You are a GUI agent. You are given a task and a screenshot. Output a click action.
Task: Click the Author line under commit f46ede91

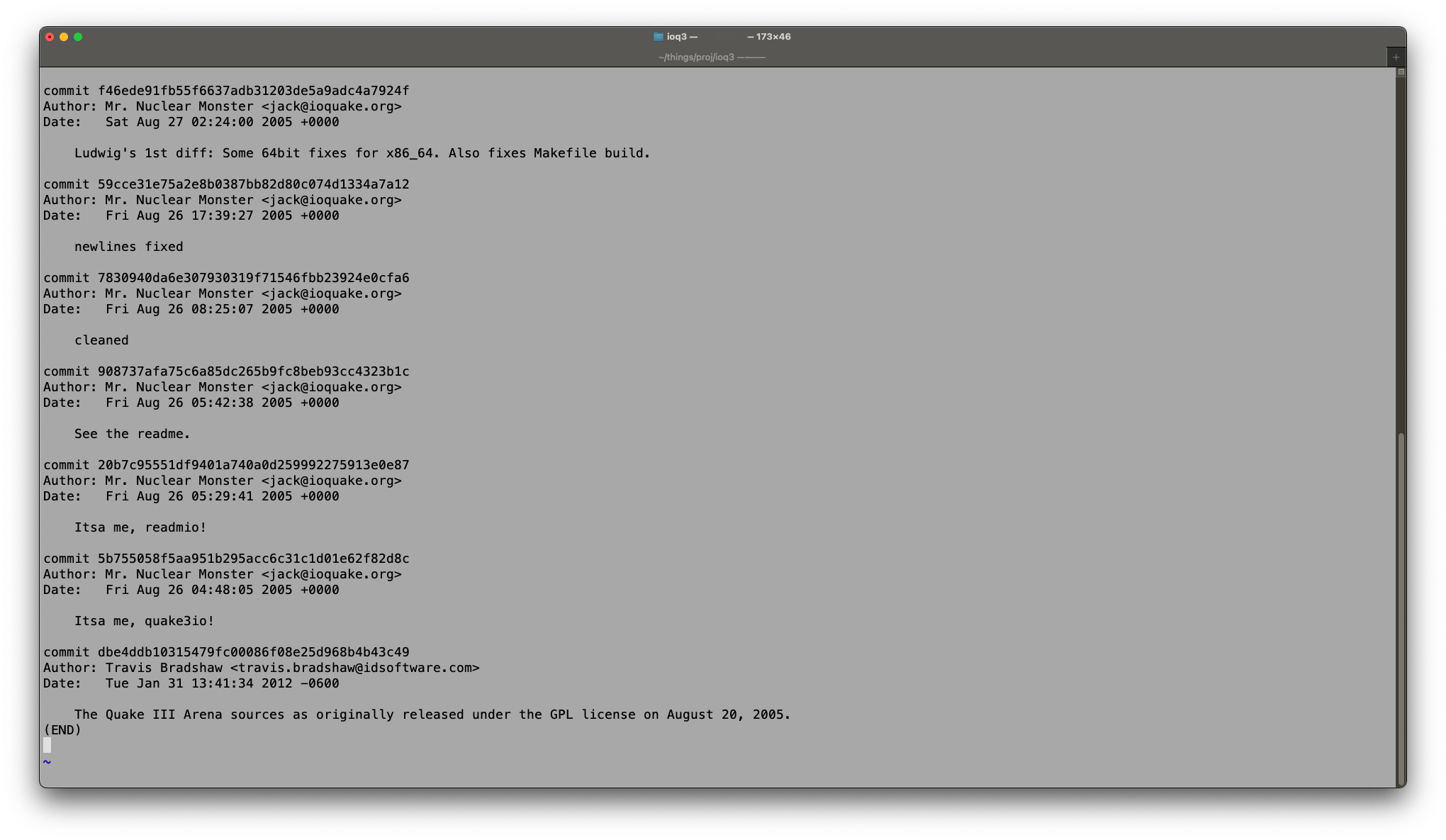click(223, 106)
